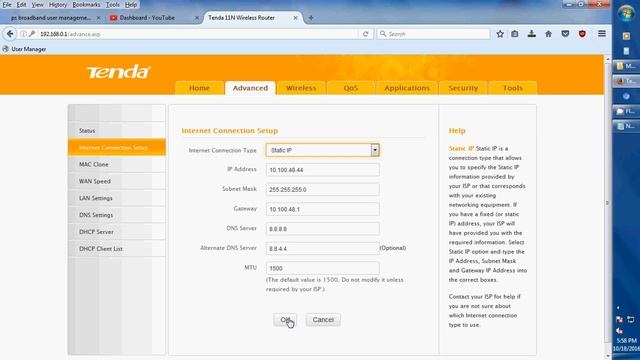
Task: Click the red shield extension icon
Action: pyautogui.click(x=582, y=34)
